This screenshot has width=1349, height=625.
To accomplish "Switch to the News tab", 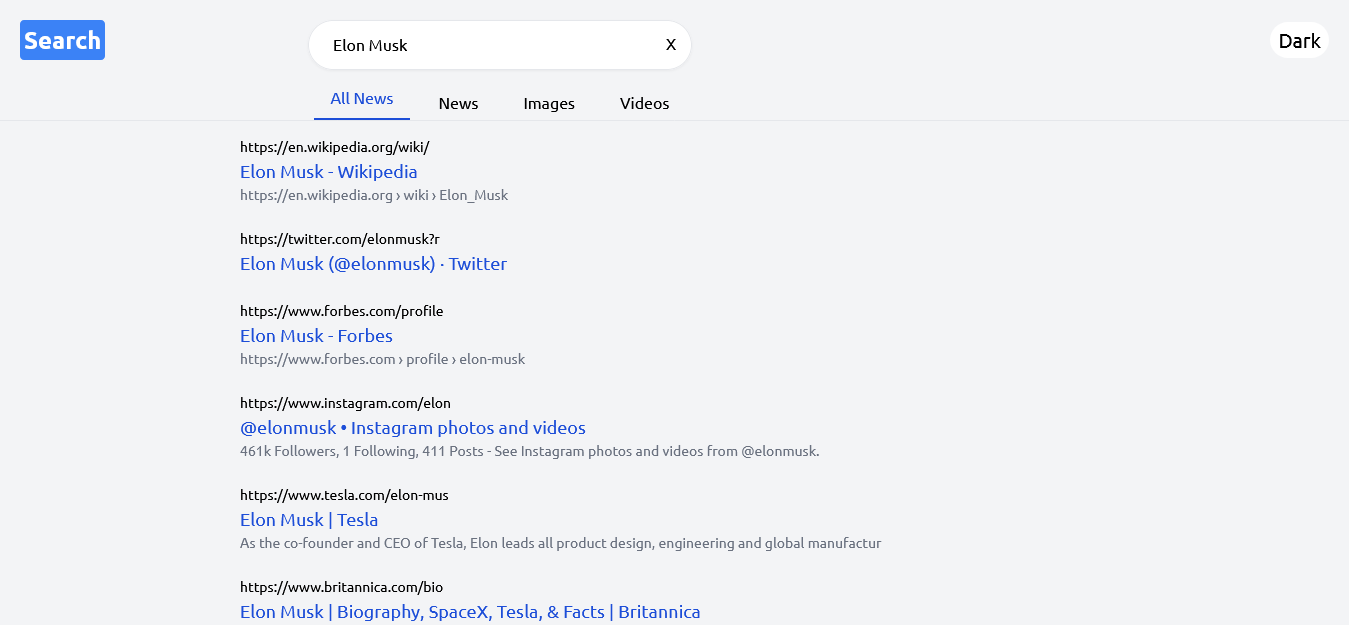I will [x=458, y=103].
